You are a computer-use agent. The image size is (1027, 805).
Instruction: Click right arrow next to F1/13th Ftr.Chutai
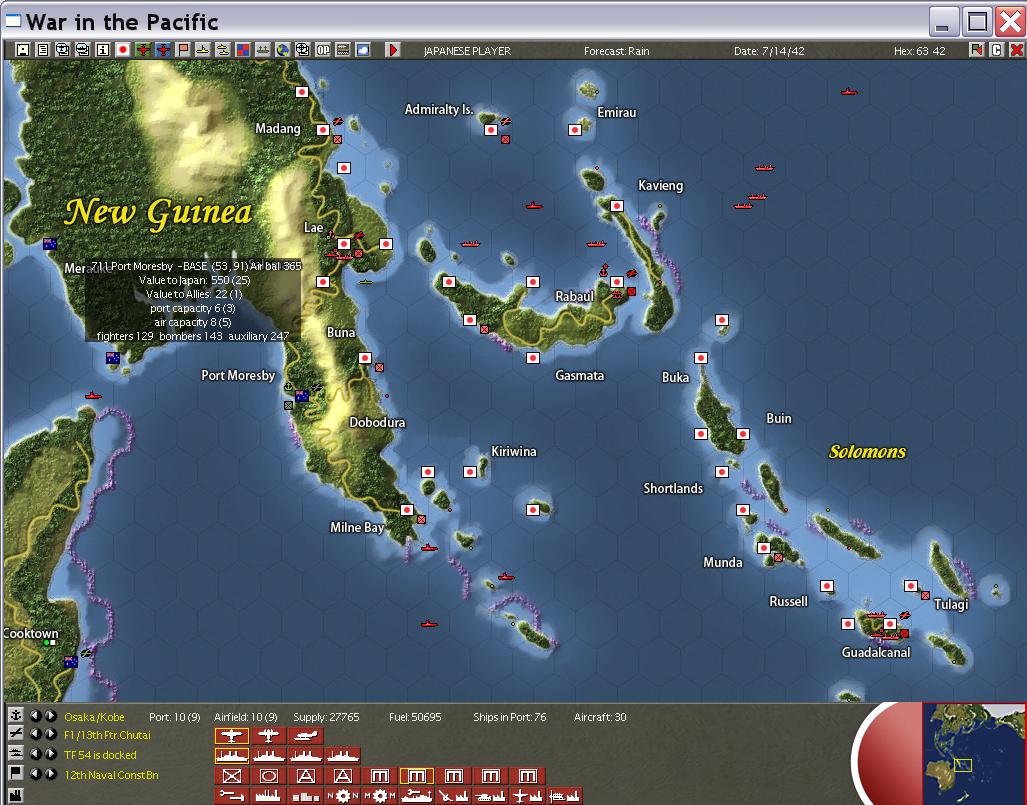(x=50, y=734)
